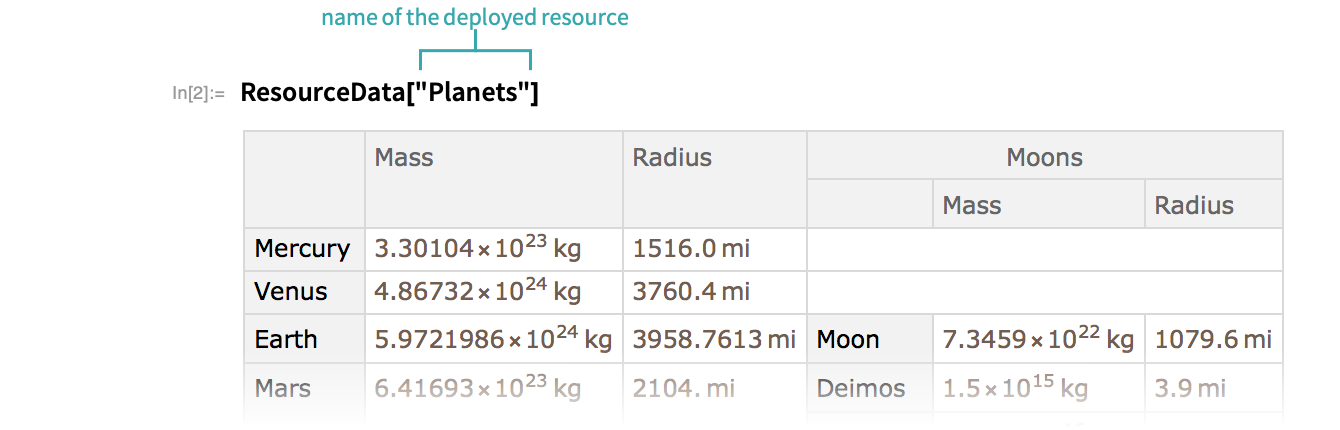Click the 'name of the deployed resource' annotation

click(x=474, y=18)
